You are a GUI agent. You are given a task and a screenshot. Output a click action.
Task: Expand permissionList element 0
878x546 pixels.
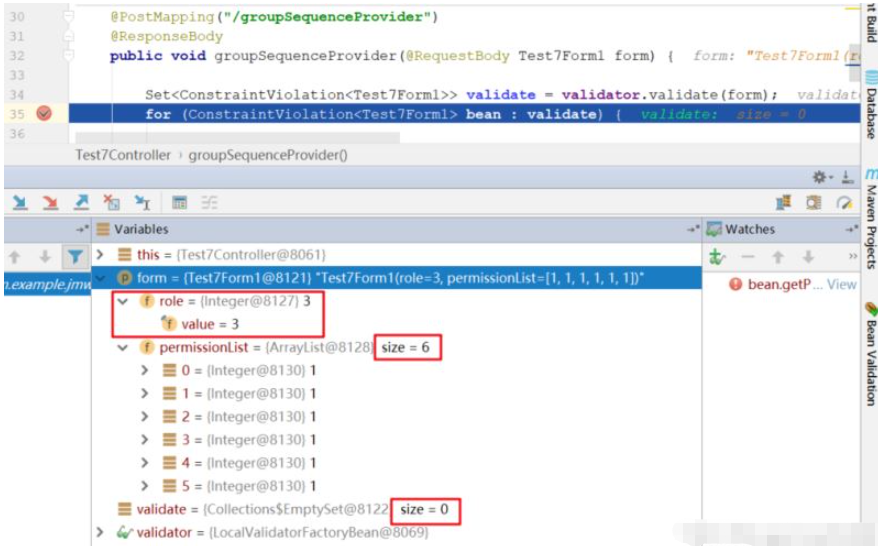point(144,371)
